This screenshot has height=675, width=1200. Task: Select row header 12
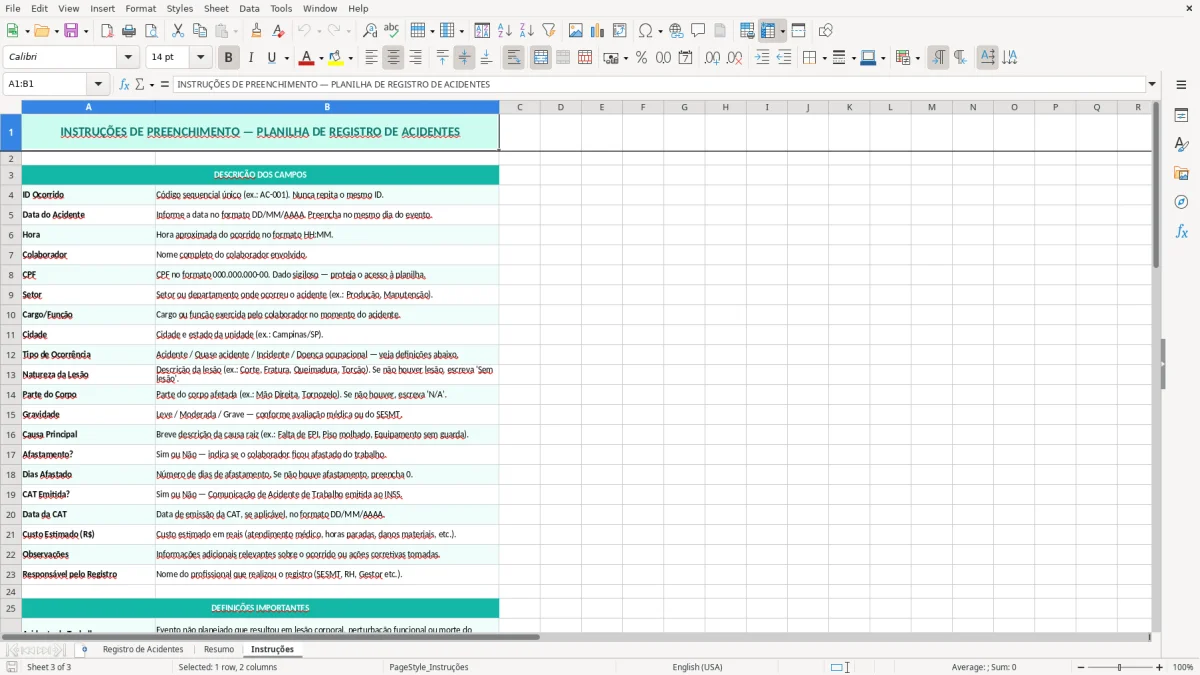tap(11, 355)
